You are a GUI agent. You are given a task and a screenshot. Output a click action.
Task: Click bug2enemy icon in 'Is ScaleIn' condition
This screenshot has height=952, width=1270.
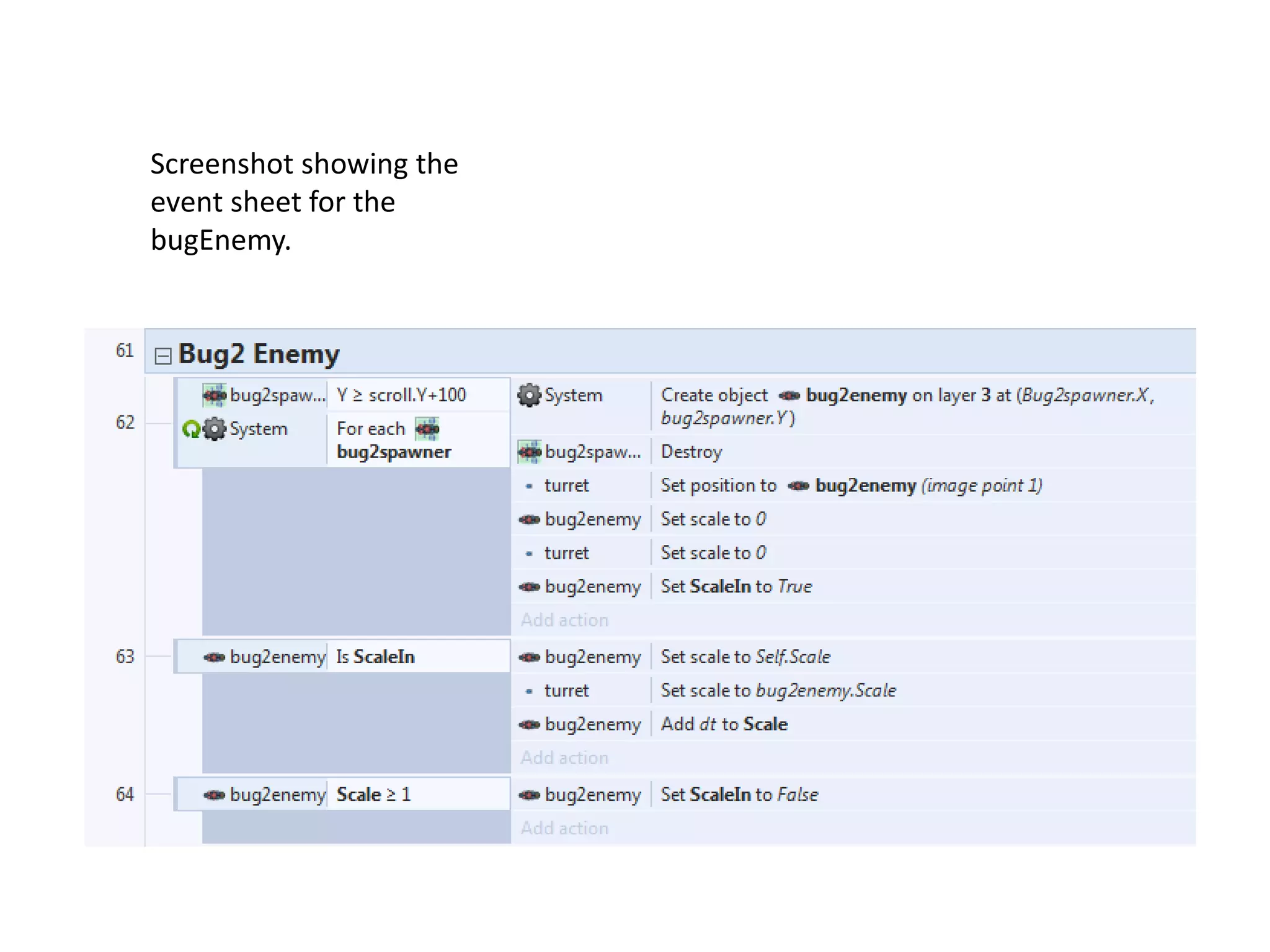215,657
